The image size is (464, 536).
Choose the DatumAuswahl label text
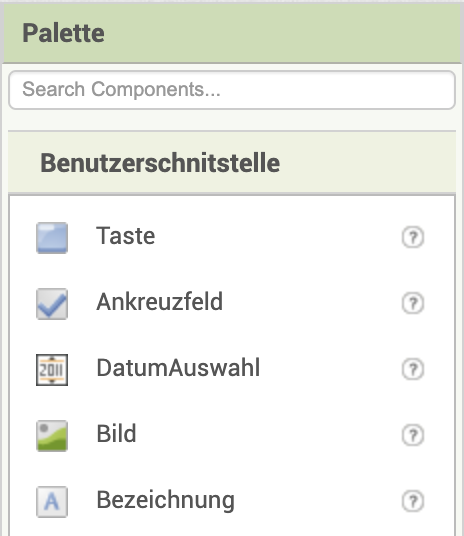pos(178,368)
